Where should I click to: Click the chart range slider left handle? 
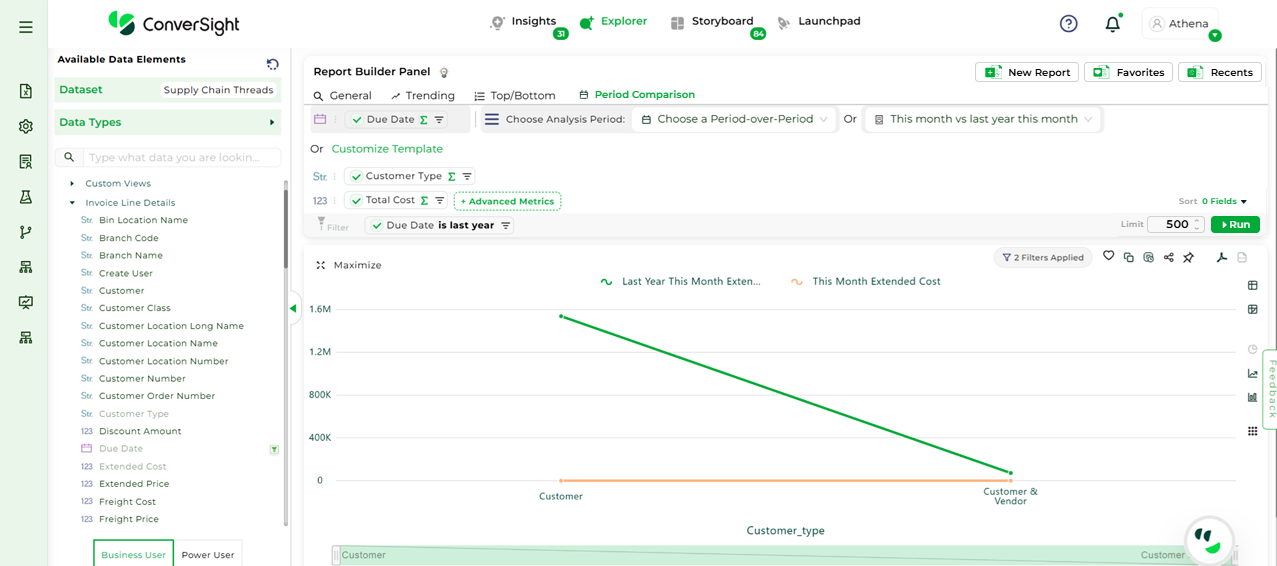click(336, 555)
